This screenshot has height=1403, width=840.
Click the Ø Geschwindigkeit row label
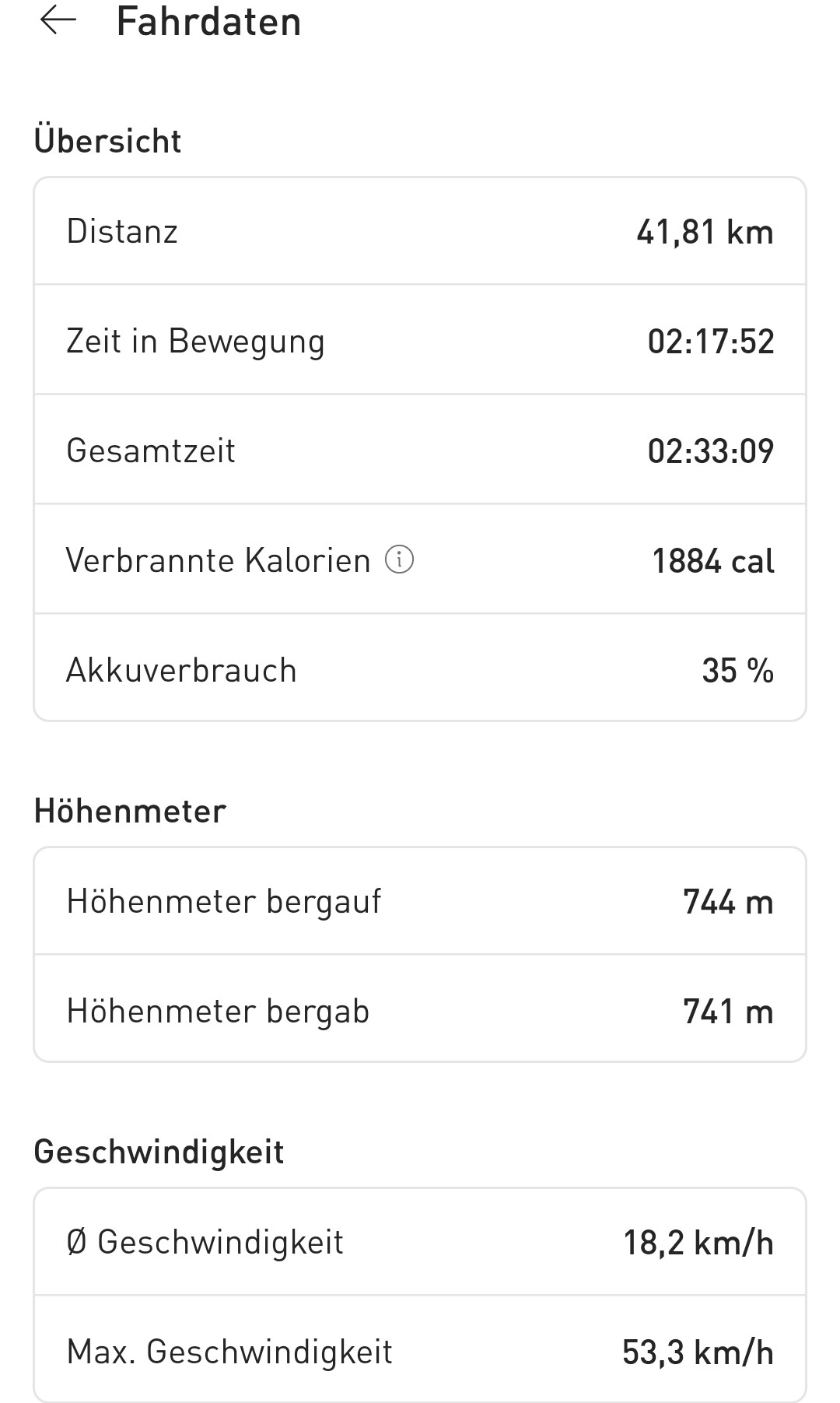[205, 1243]
